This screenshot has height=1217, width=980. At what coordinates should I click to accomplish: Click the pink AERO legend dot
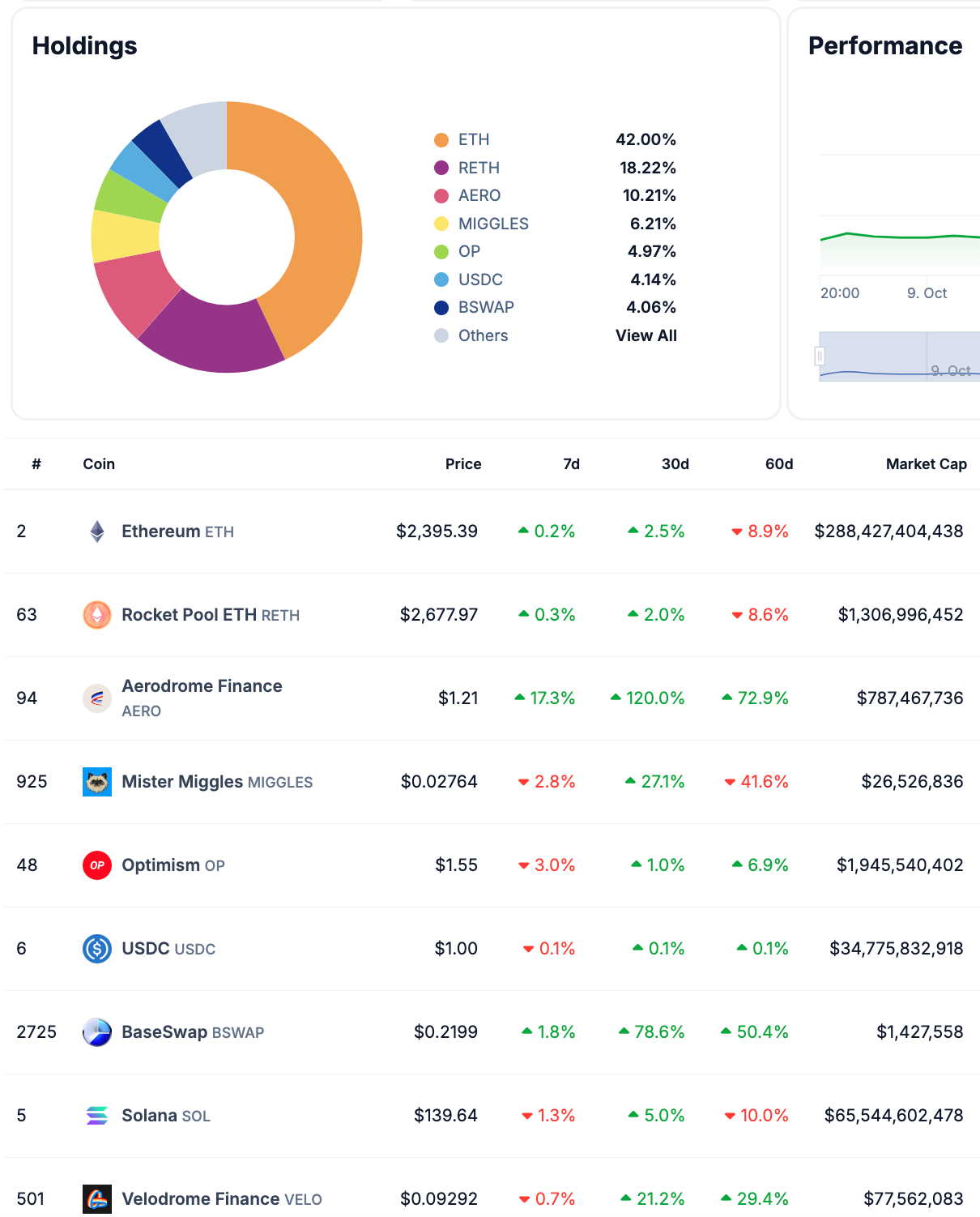pos(441,196)
